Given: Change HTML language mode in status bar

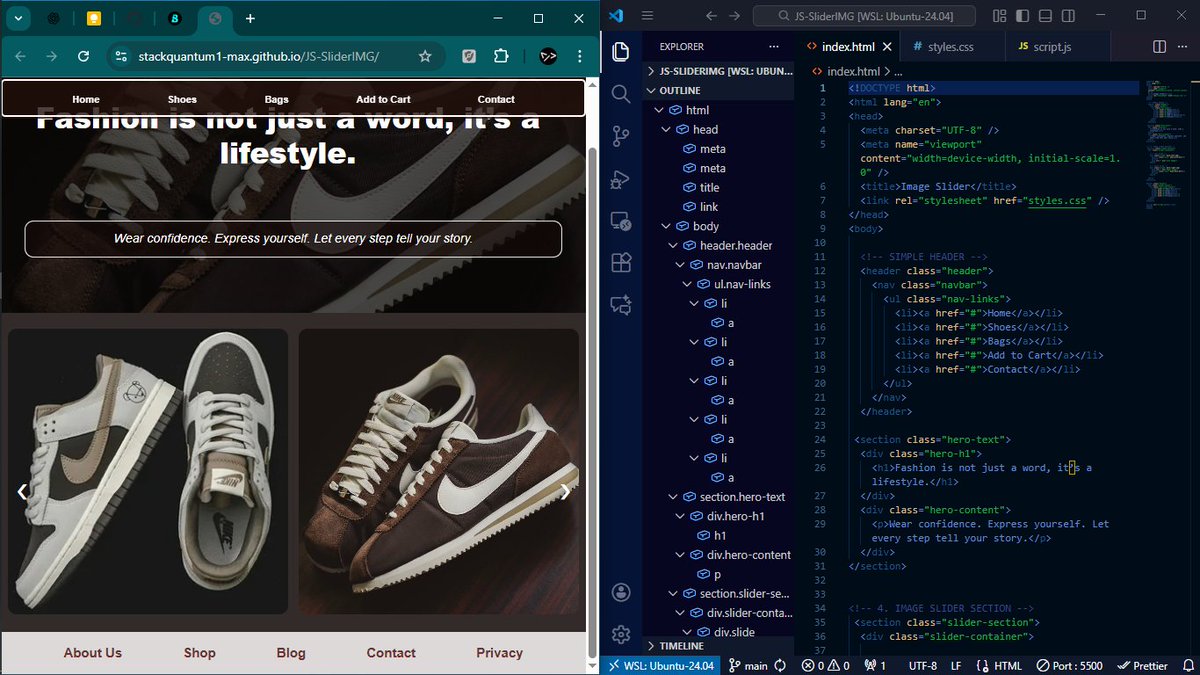Looking at the screenshot, I should click(x=1007, y=665).
